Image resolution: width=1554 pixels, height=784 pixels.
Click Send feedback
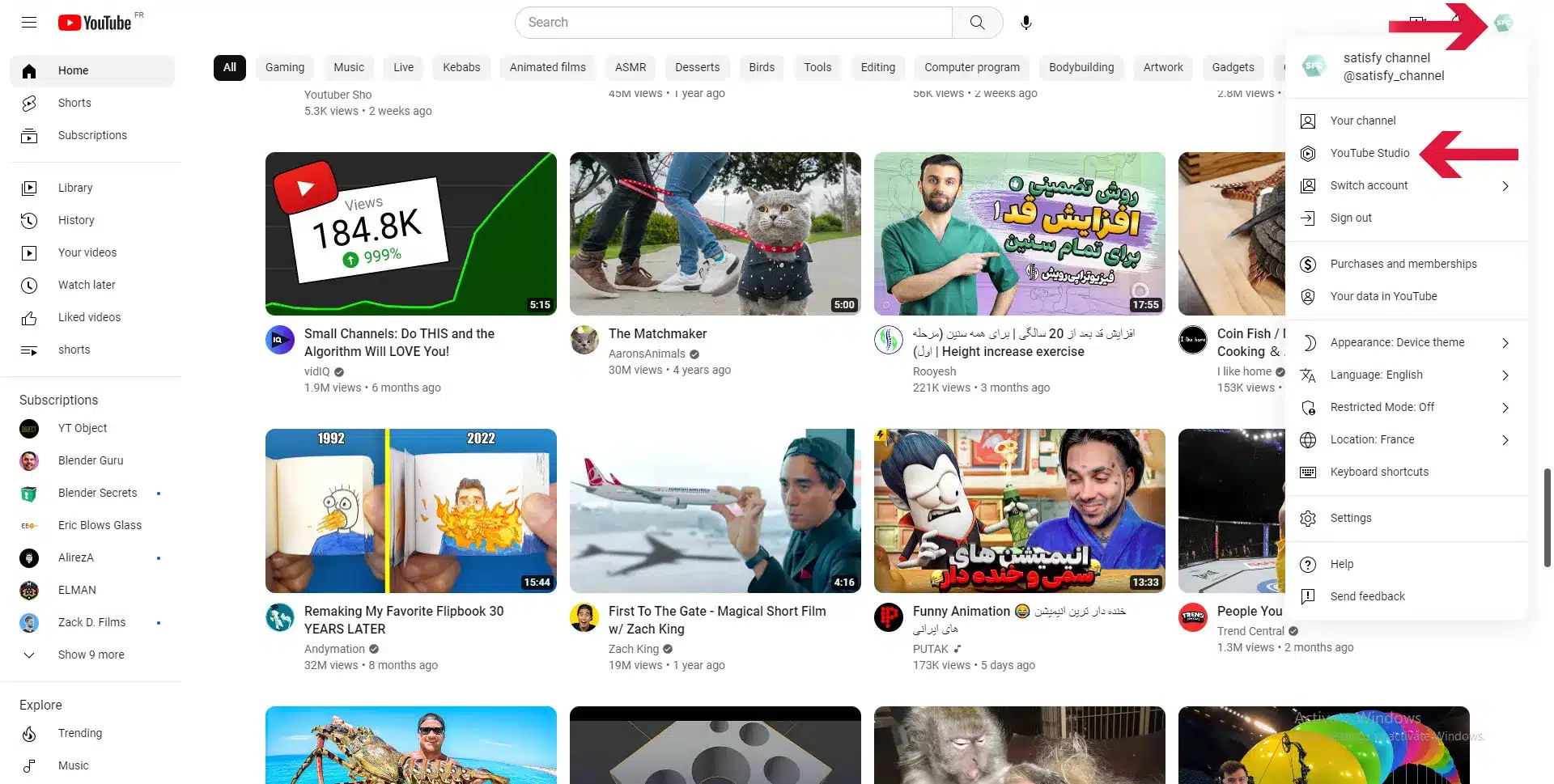pos(1367,596)
